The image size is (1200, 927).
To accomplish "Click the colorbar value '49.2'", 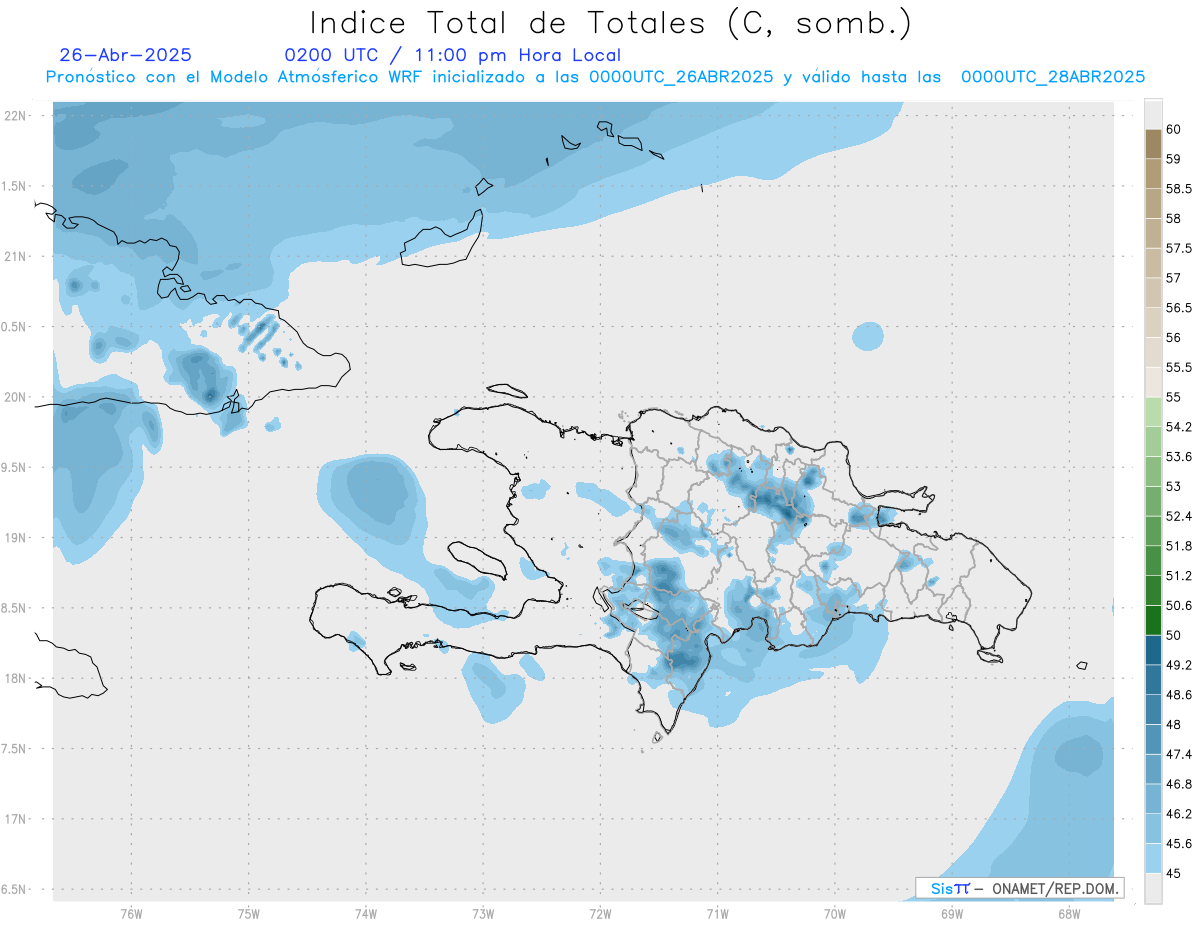I will (1179, 665).
